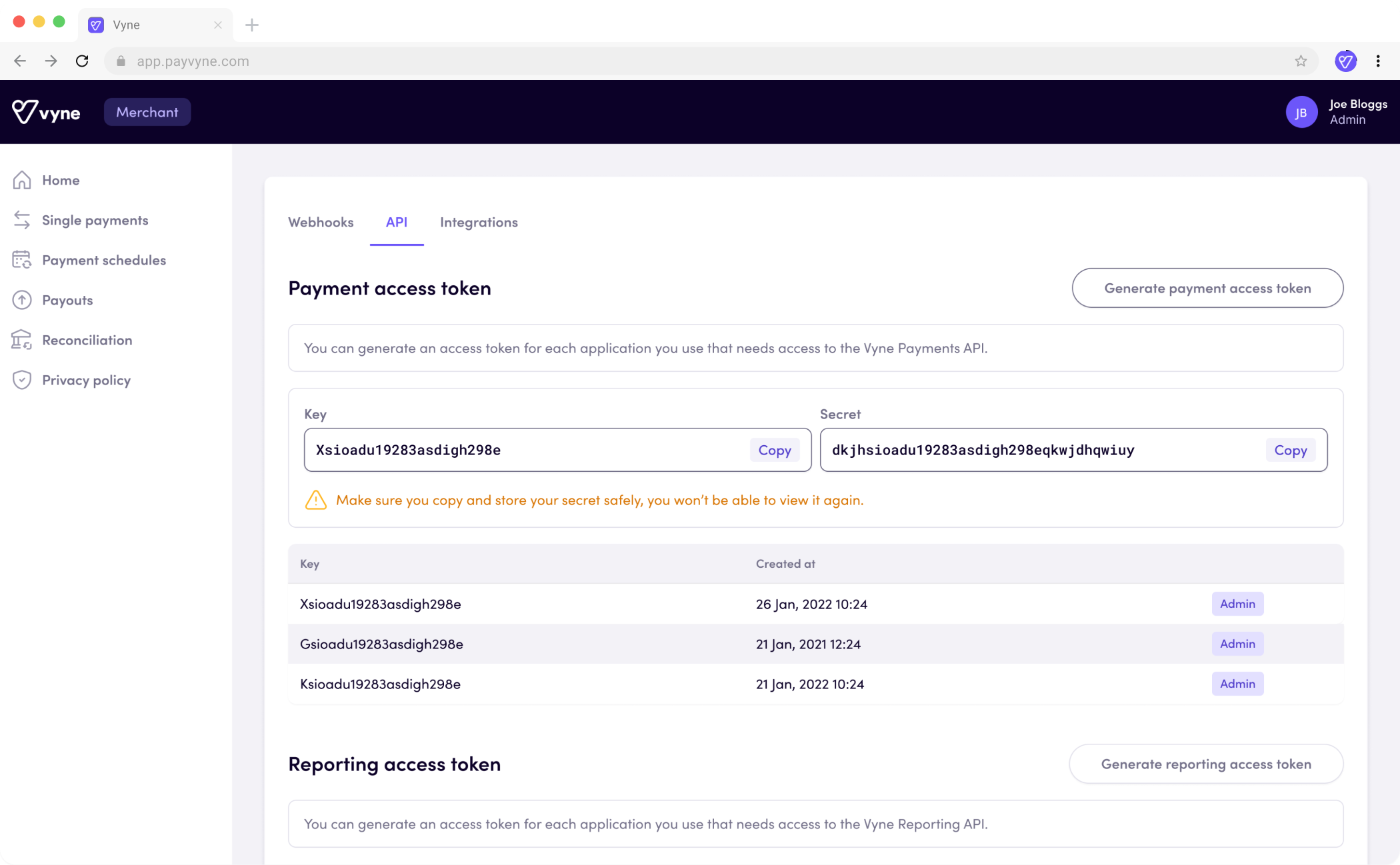Switch to the Webhooks tab
This screenshot has height=865, width=1400.
(x=321, y=223)
